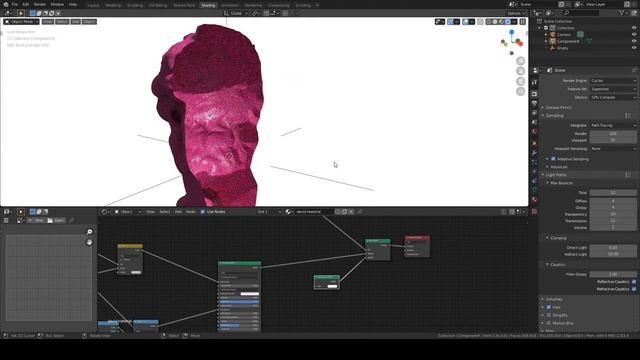Open the Modifiers wrench properties tab
640x360 pixels.
[534, 153]
